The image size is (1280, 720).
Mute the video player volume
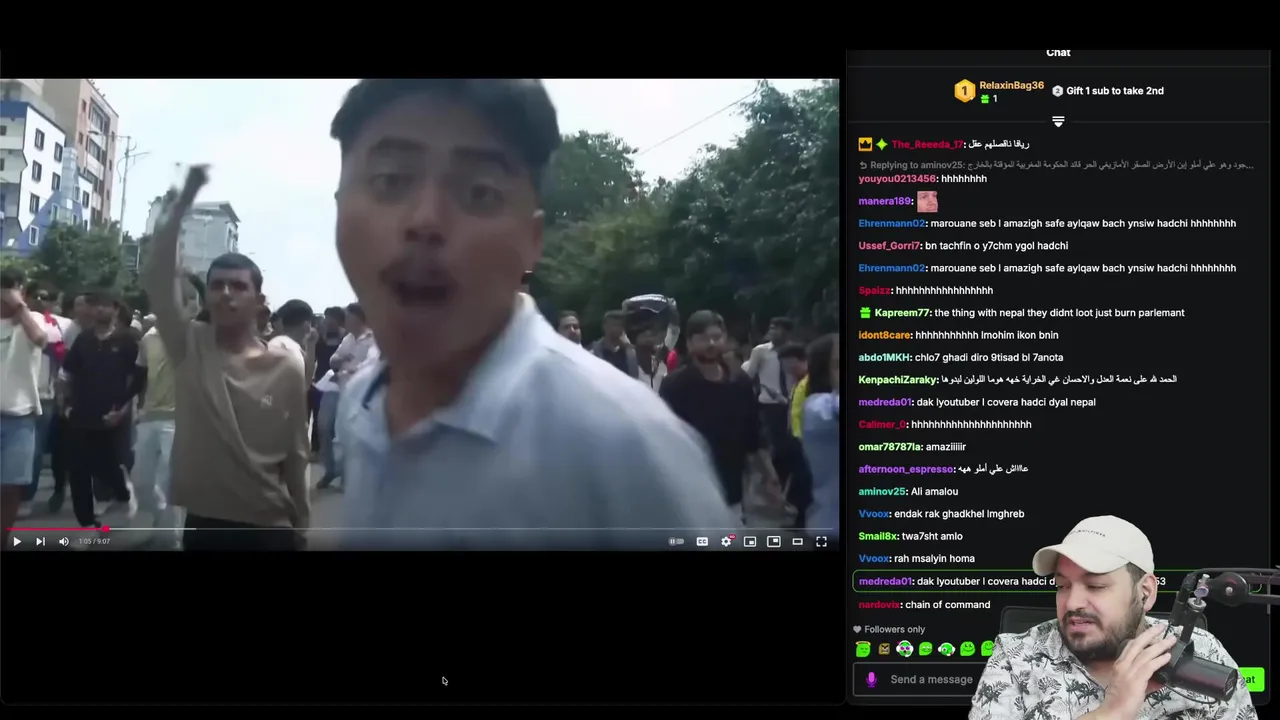pyautogui.click(x=64, y=541)
